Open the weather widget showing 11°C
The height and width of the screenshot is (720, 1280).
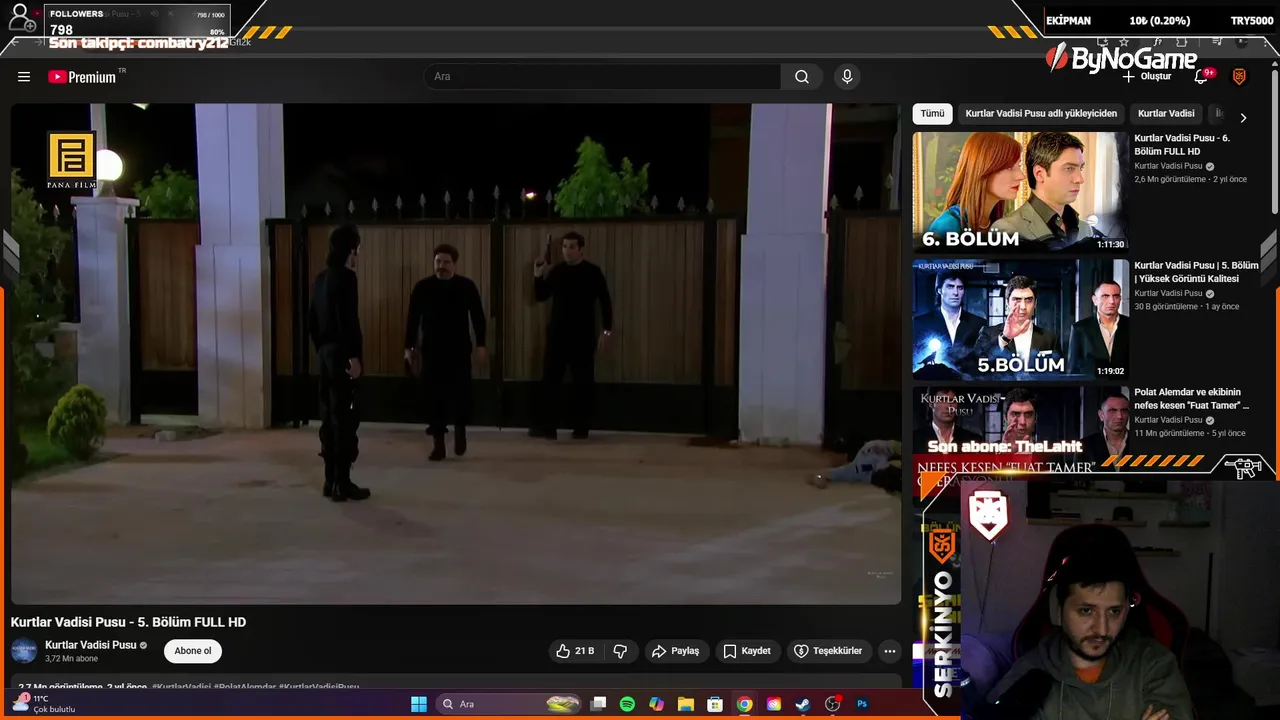45,704
